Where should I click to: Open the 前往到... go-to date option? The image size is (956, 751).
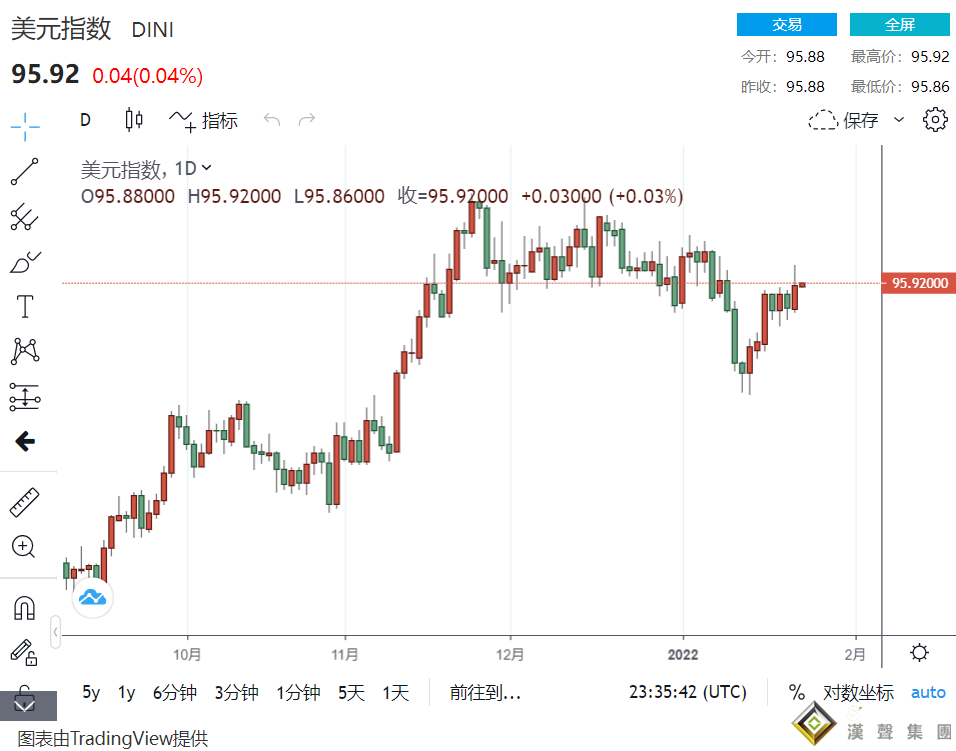(485, 692)
